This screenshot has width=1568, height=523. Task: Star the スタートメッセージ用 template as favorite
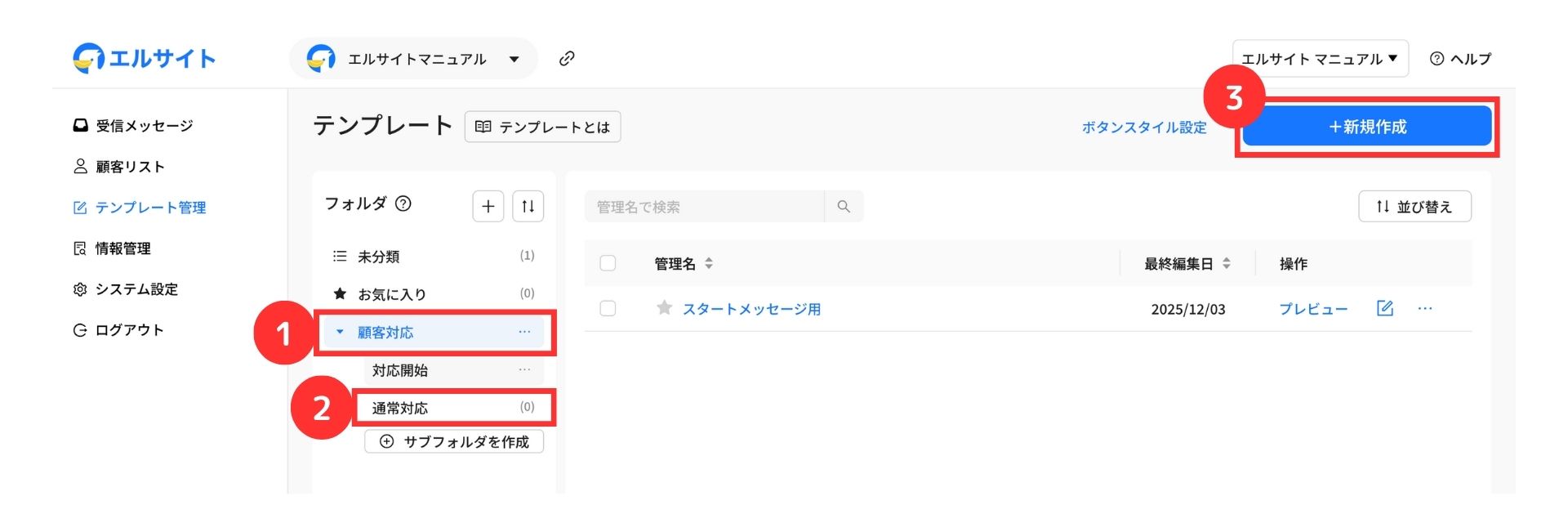665,308
